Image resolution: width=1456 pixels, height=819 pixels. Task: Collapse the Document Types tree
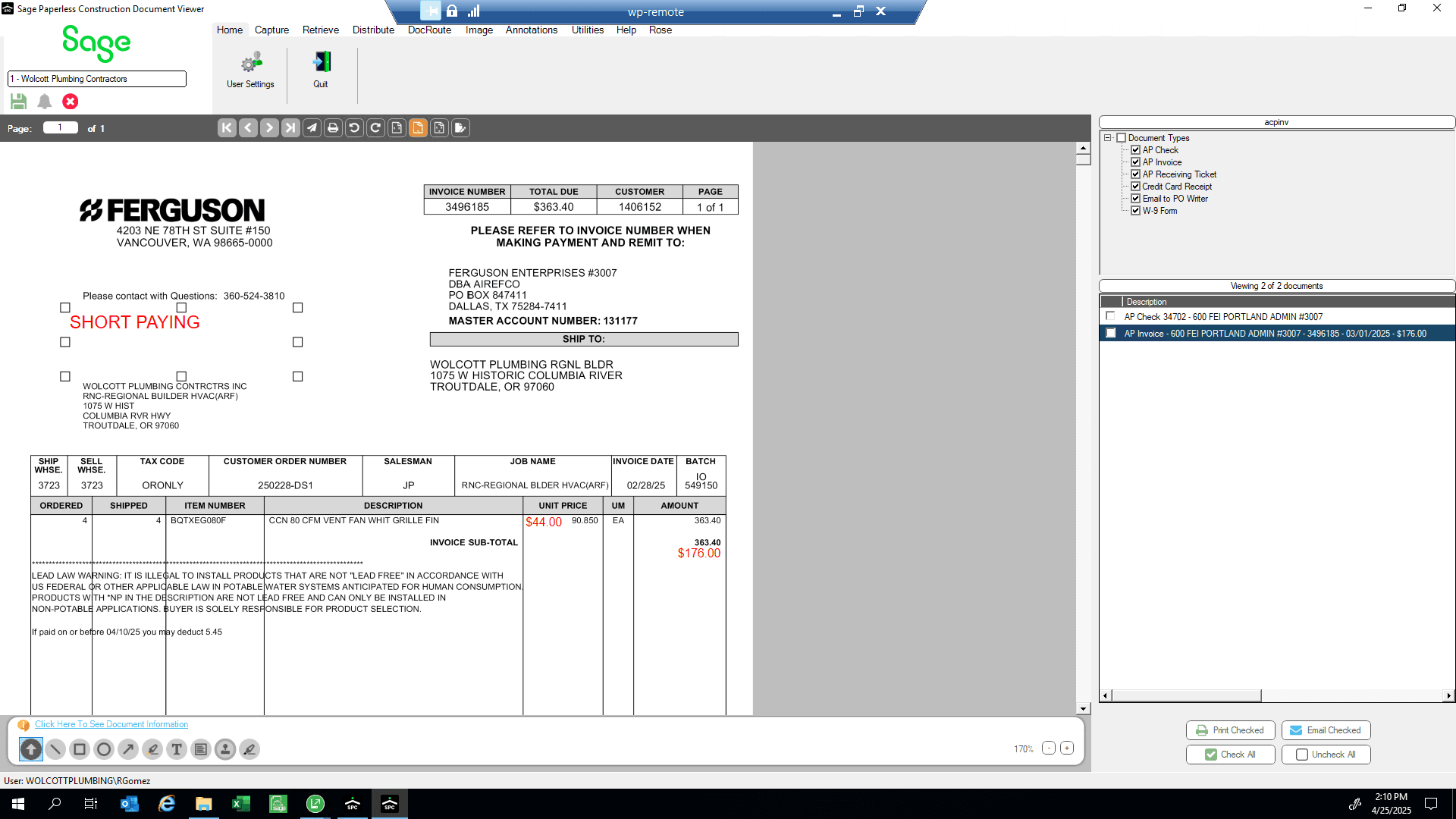pos(1108,138)
